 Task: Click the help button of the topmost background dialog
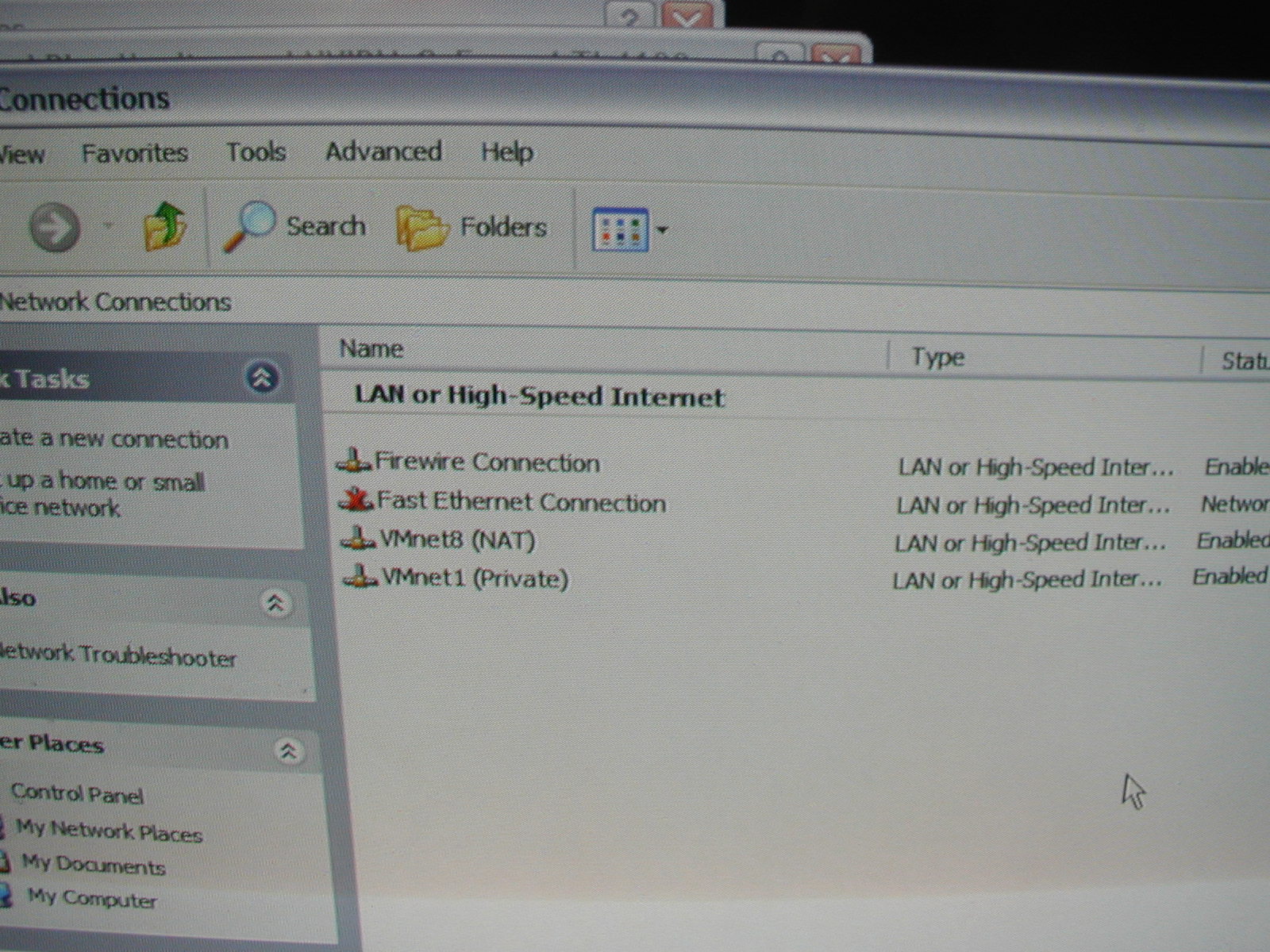pos(630,16)
